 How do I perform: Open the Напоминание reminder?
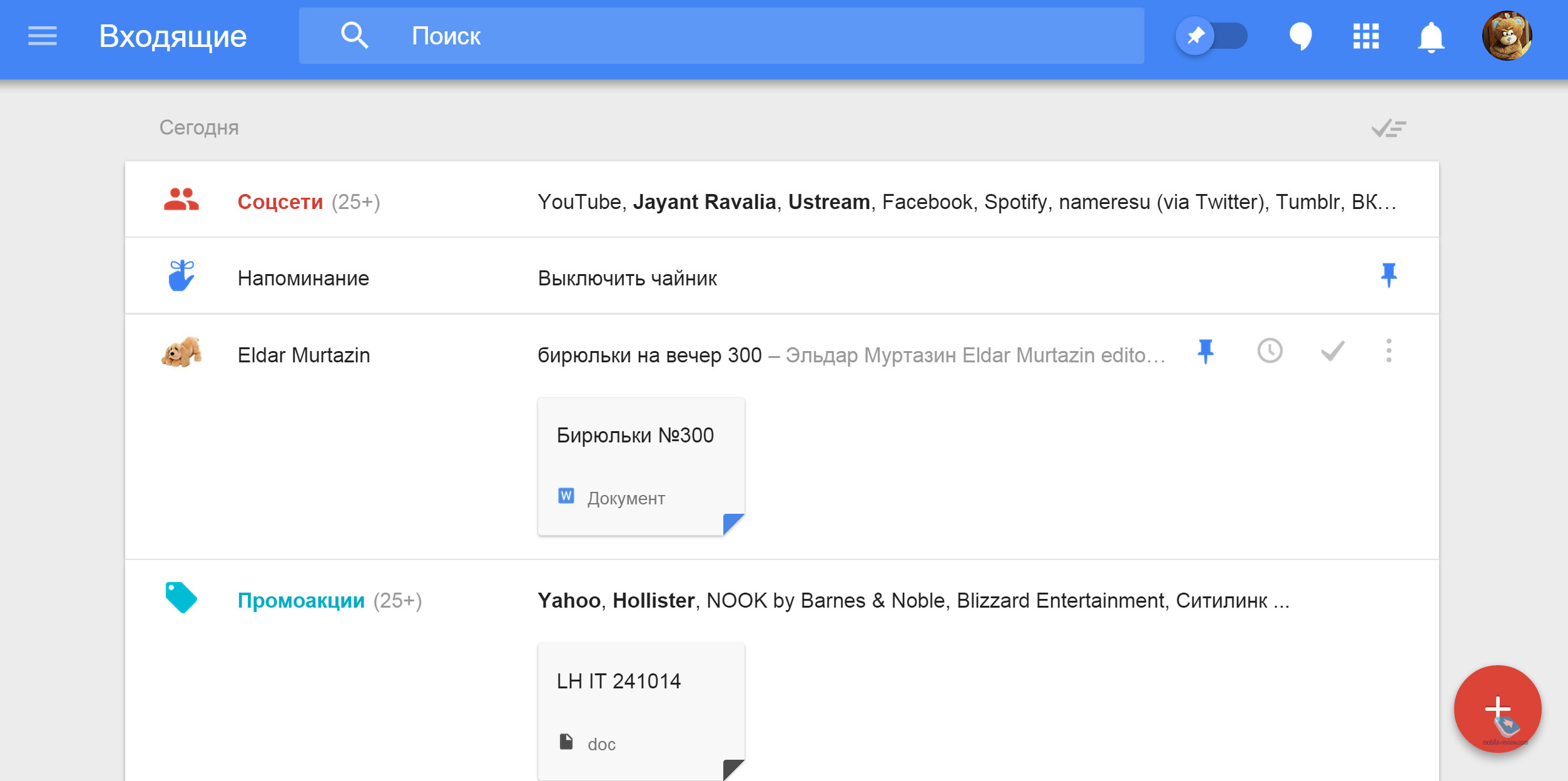[x=303, y=278]
